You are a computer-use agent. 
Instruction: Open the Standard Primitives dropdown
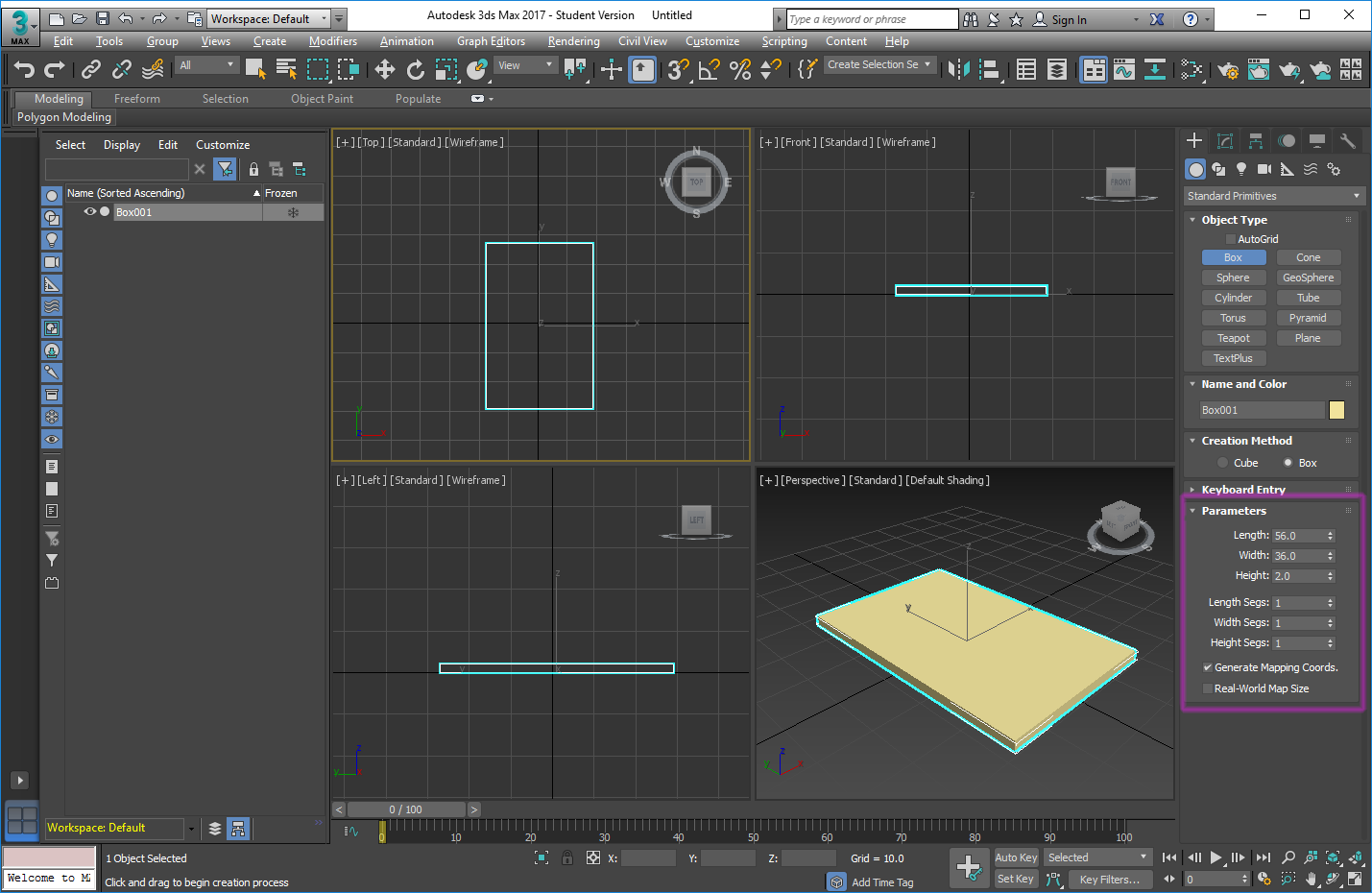click(1274, 196)
